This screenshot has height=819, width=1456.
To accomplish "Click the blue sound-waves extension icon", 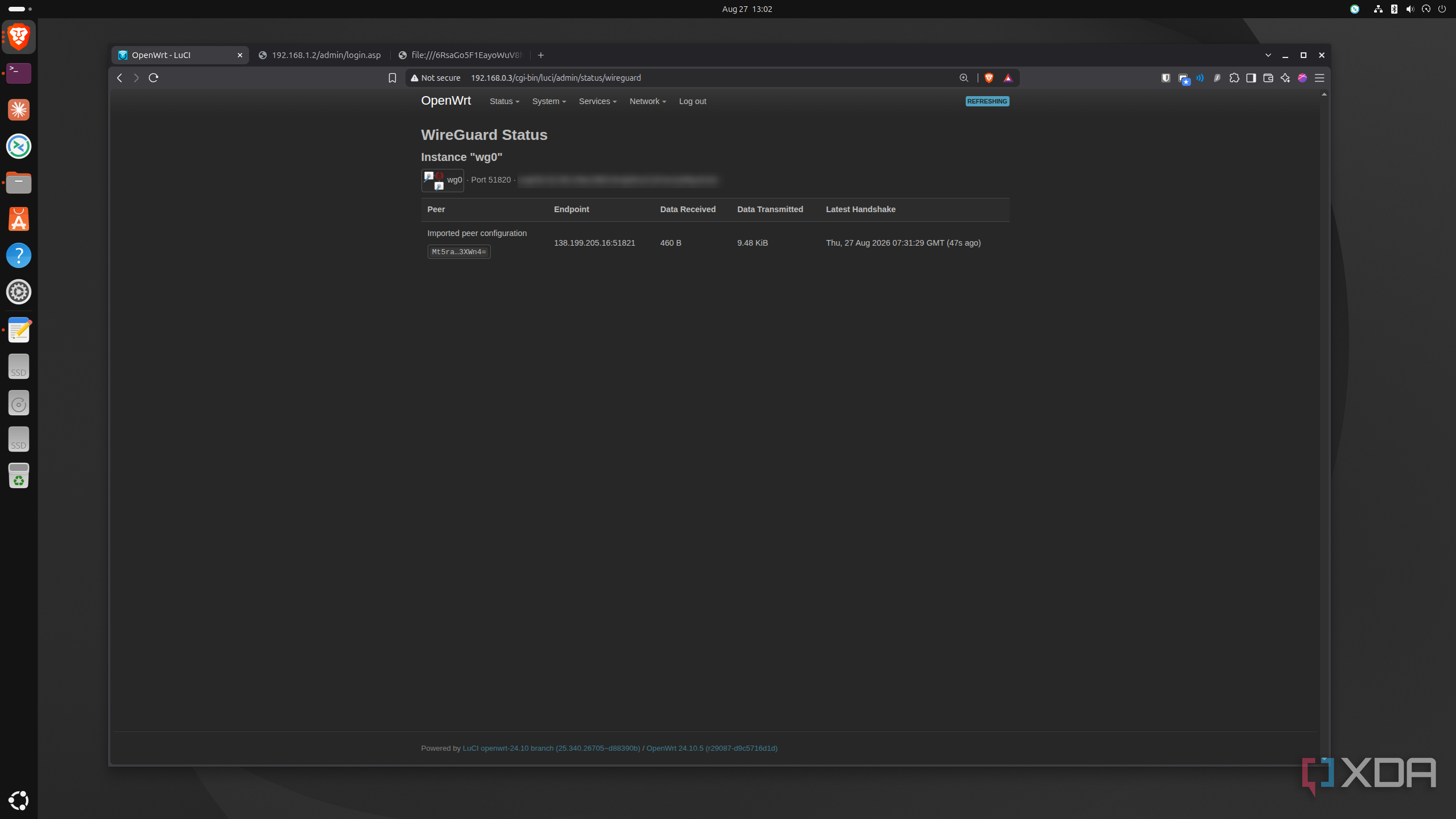I will (1200, 78).
